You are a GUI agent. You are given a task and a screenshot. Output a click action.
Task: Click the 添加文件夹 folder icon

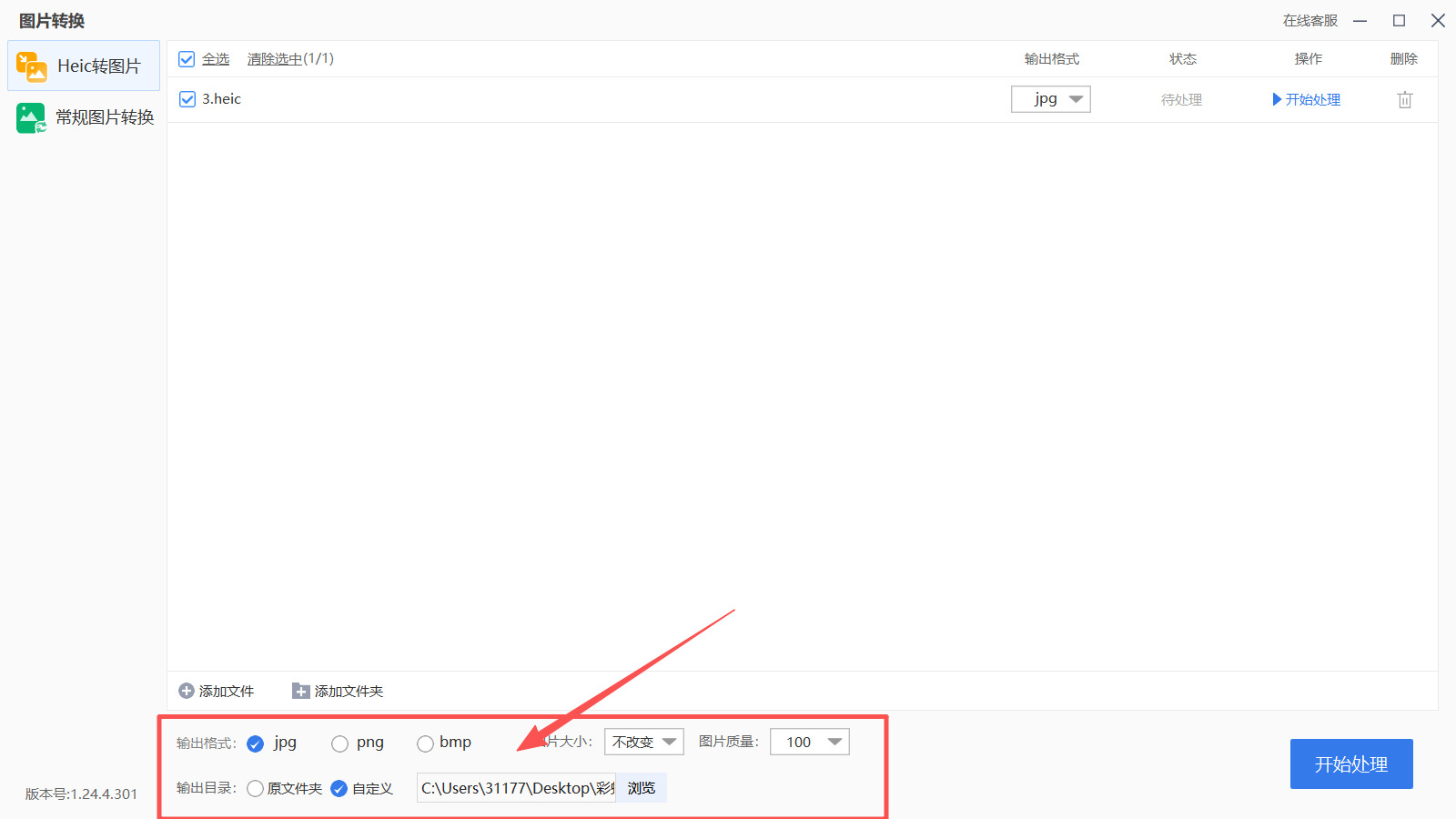point(301,692)
